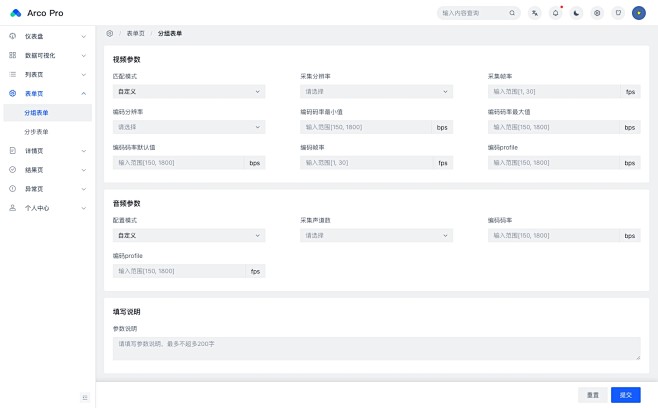Collapse the 表单页 menu chevron
658x408 pixels.
point(84,94)
